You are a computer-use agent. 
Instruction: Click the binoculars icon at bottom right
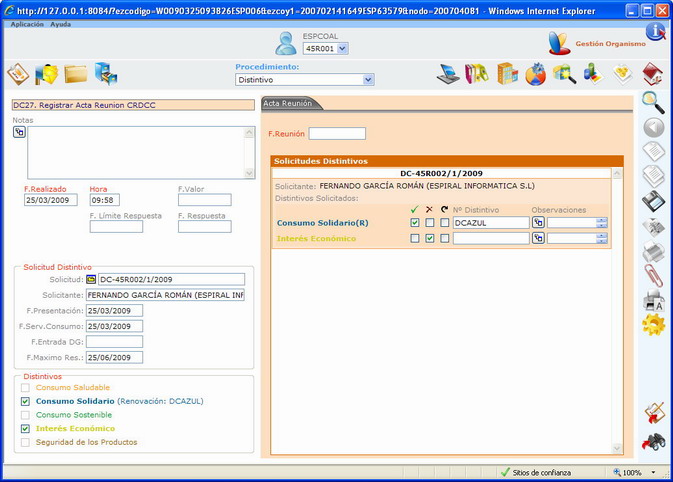(x=652, y=440)
